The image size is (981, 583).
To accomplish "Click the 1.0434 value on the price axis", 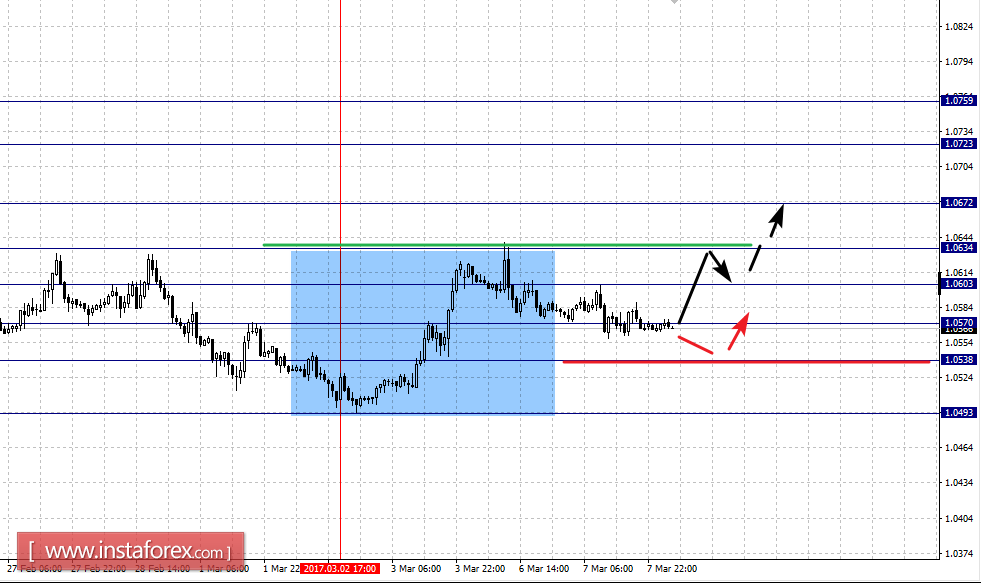I will pos(959,482).
